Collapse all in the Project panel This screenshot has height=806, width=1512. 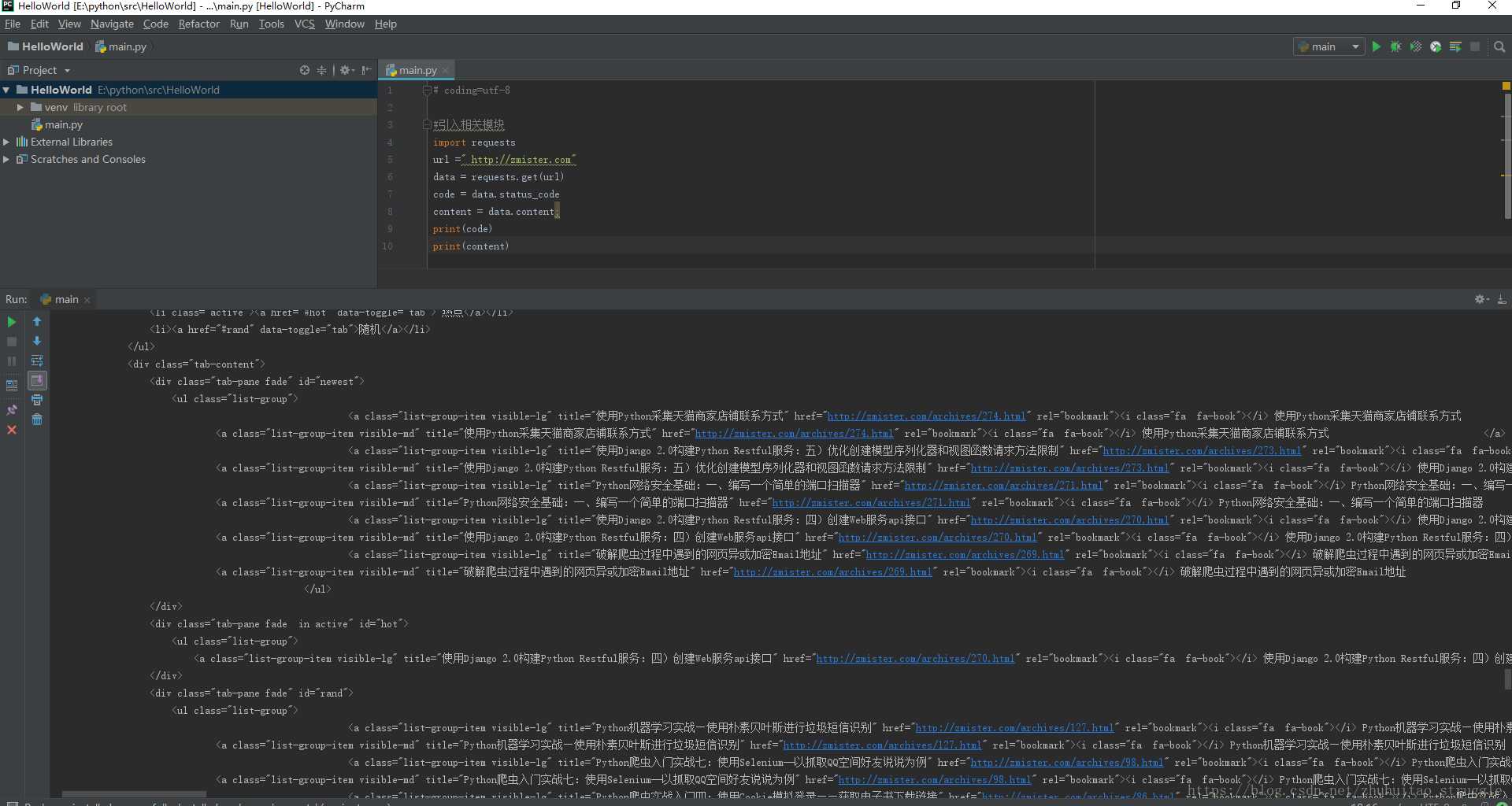point(321,70)
